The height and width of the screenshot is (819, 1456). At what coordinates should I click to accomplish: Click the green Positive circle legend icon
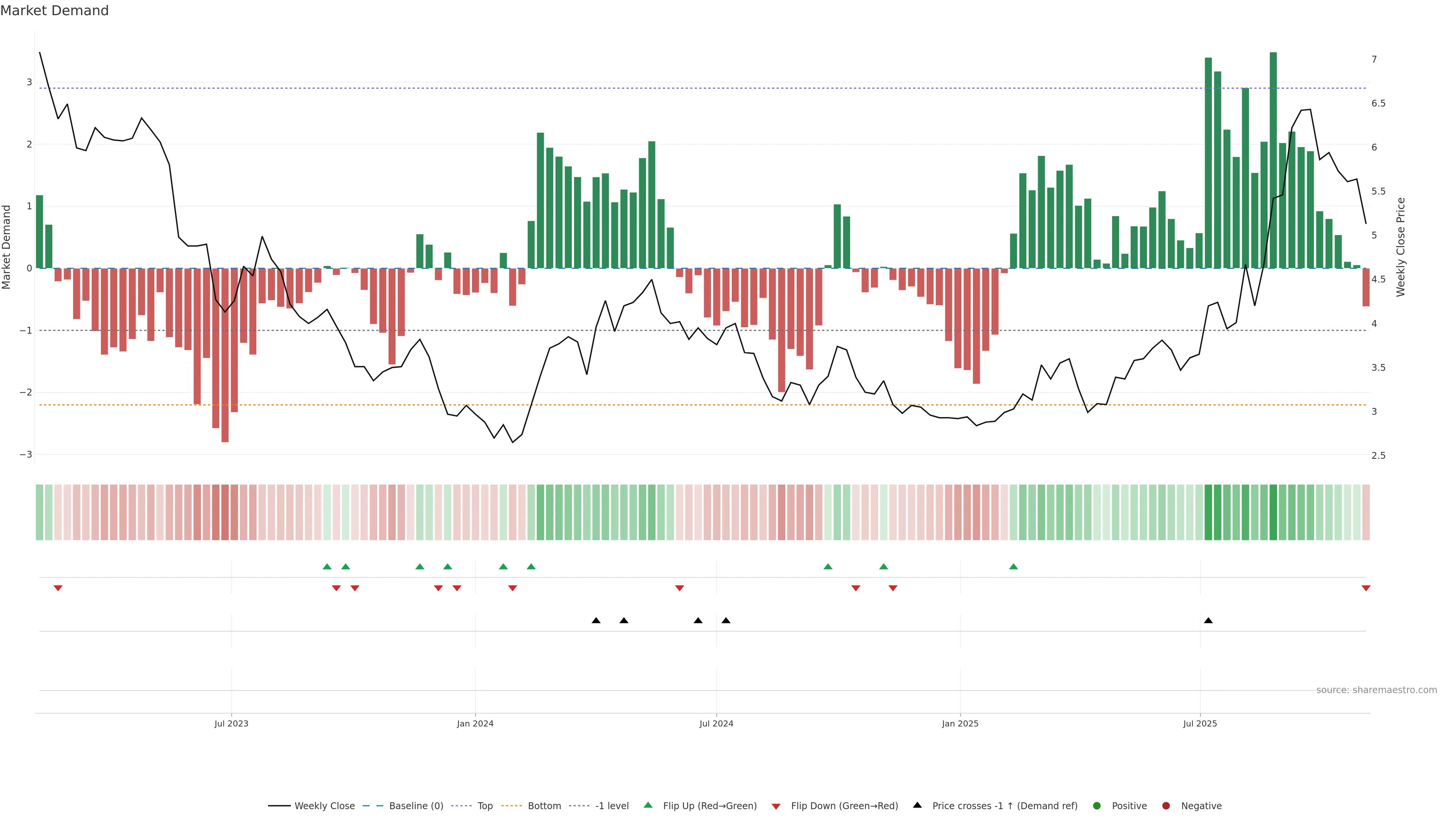coord(1097,805)
